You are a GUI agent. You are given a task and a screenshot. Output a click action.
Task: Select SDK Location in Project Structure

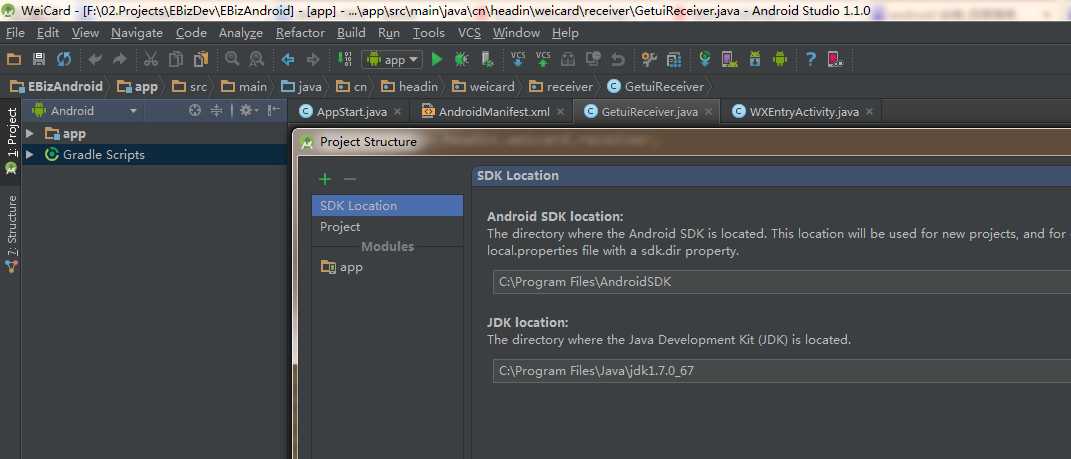point(387,206)
